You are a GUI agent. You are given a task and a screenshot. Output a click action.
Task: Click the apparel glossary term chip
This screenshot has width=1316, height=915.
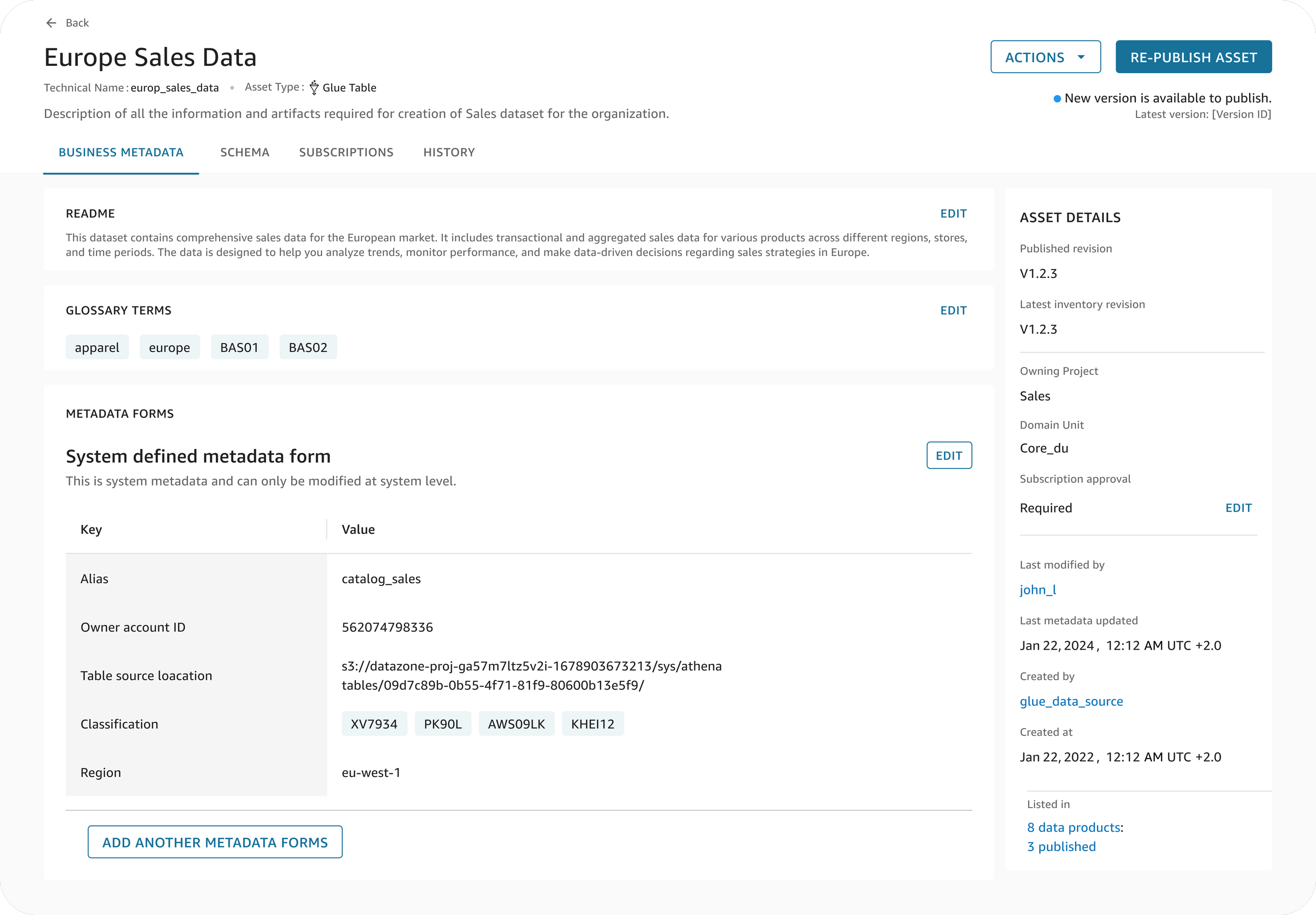97,347
